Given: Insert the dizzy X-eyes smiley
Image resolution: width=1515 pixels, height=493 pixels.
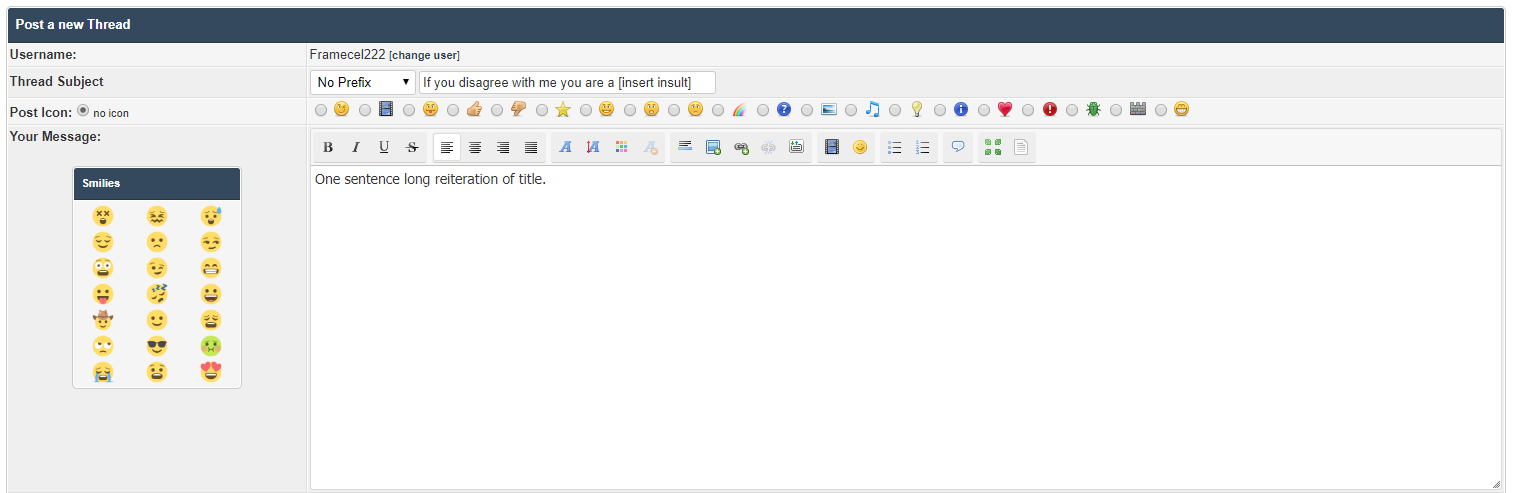Looking at the screenshot, I should (x=103, y=216).
